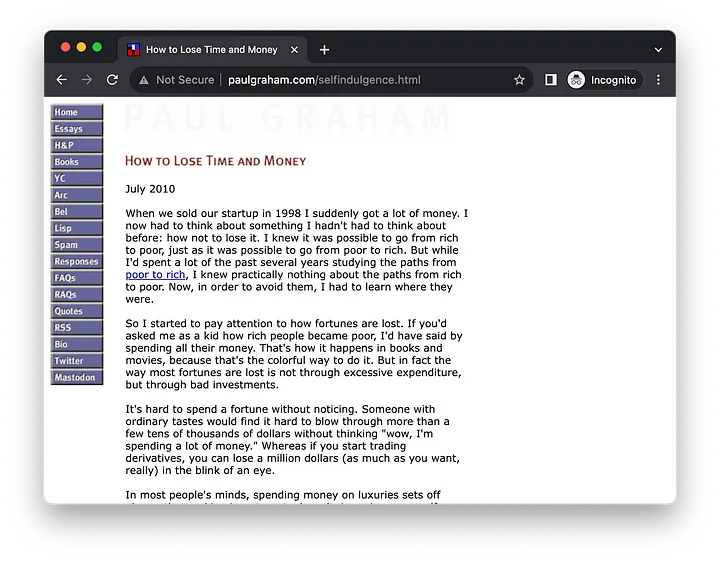The height and width of the screenshot is (562, 720).
Task: Click the Not Secure warning icon
Action: [x=144, y=80]
